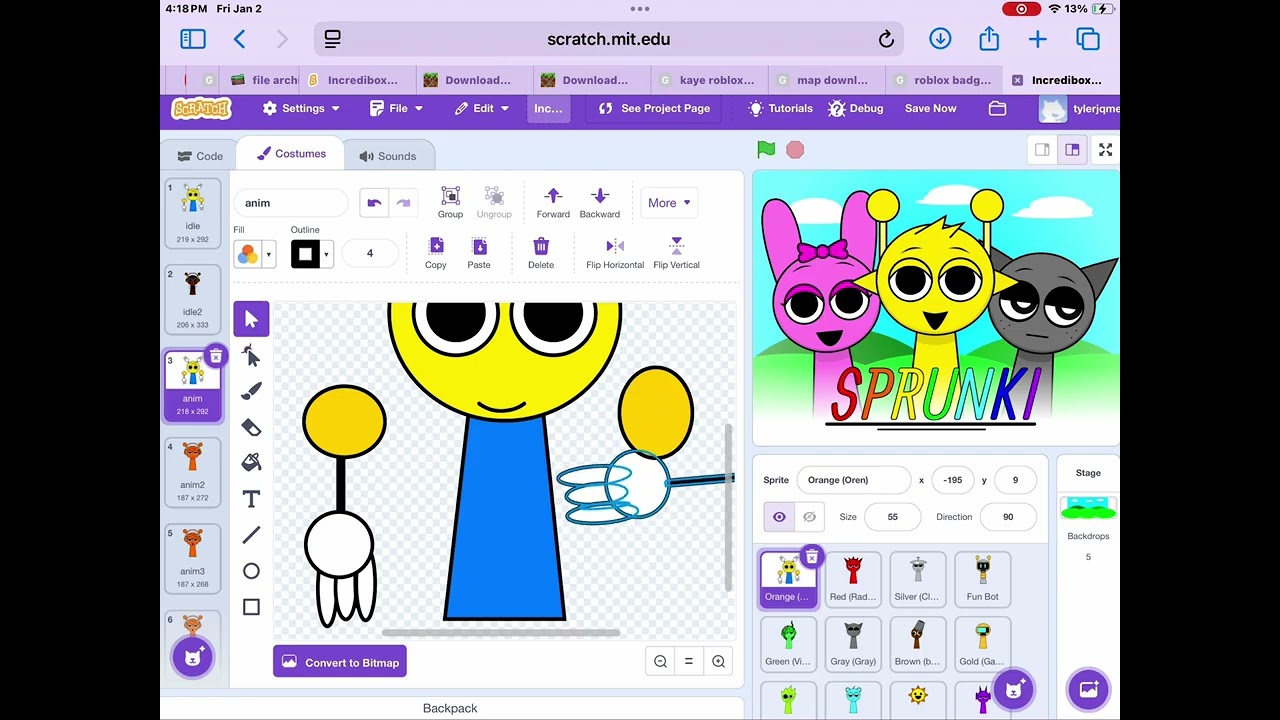
Task: Switch to small stage layout
Action: (1042, 150)
